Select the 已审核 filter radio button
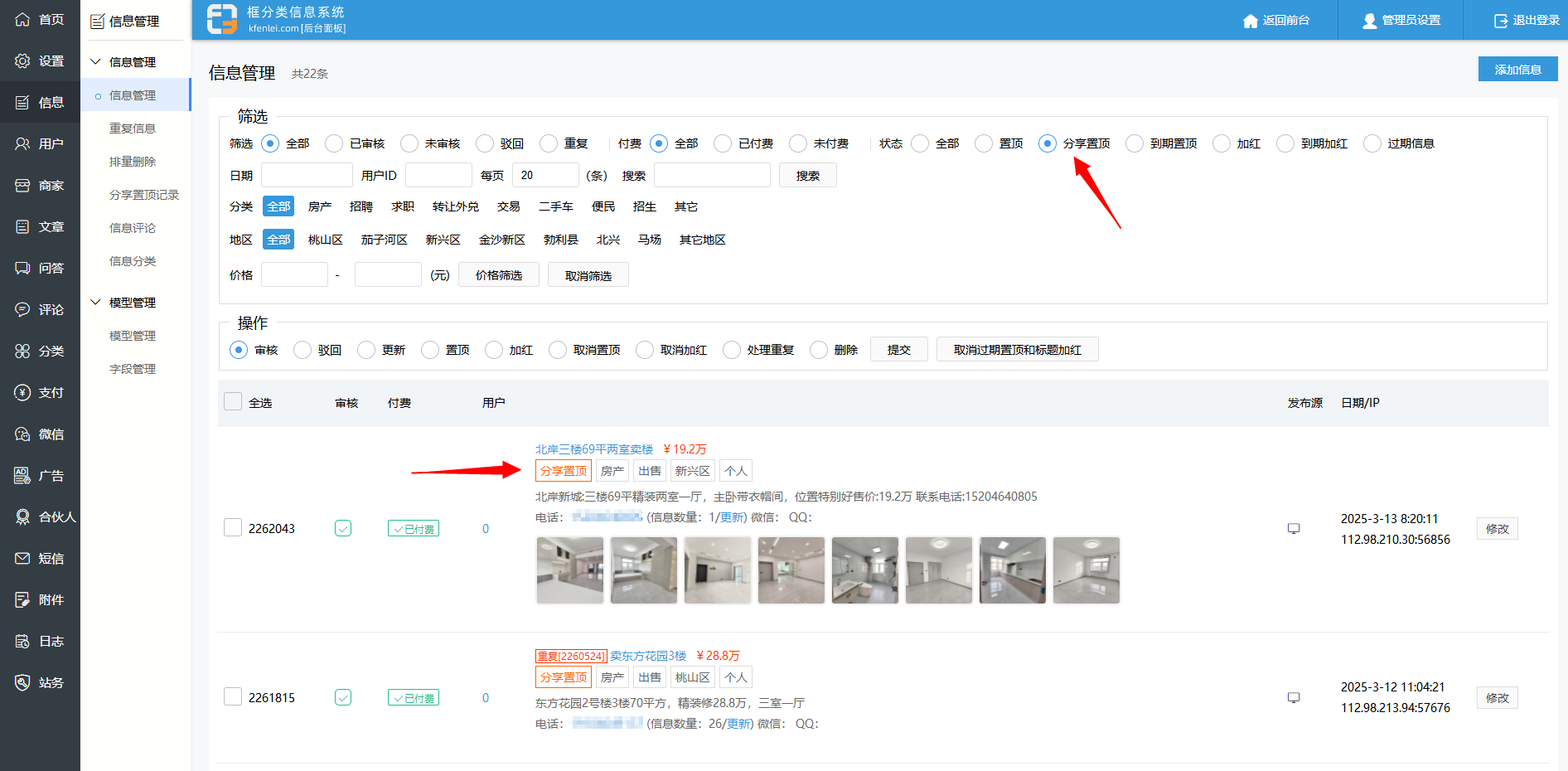Image resolution: width=1568 pixels, height=771 pixels. coord(334,143)
